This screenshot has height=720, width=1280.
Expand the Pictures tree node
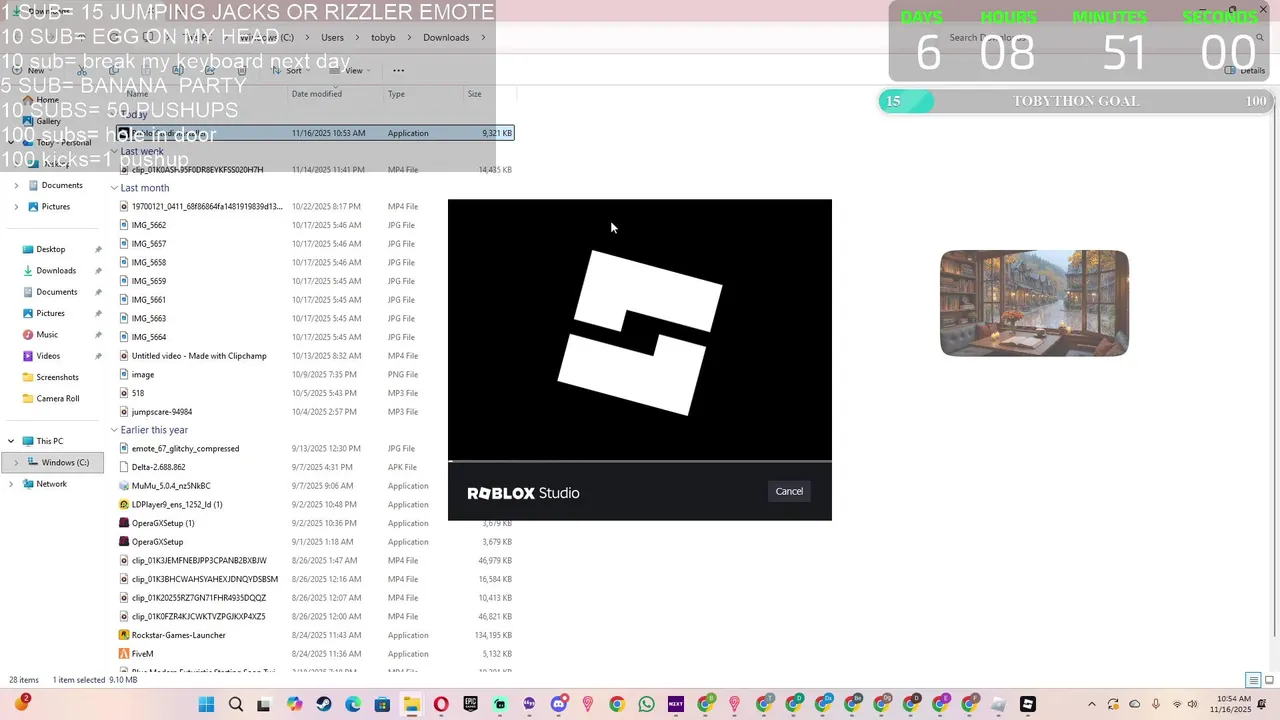(16, 206)
